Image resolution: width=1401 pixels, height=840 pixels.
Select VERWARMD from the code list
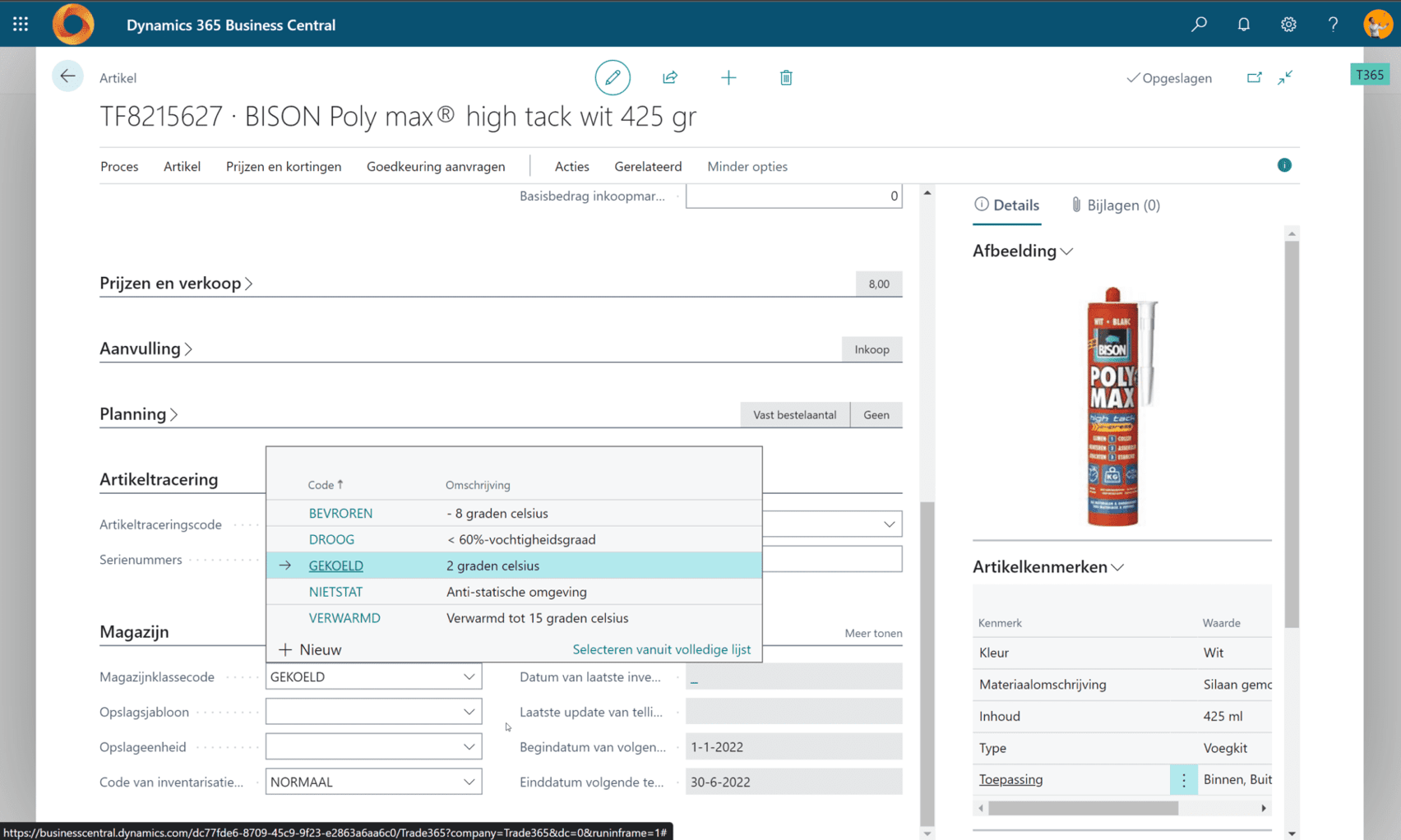point(344,618)
